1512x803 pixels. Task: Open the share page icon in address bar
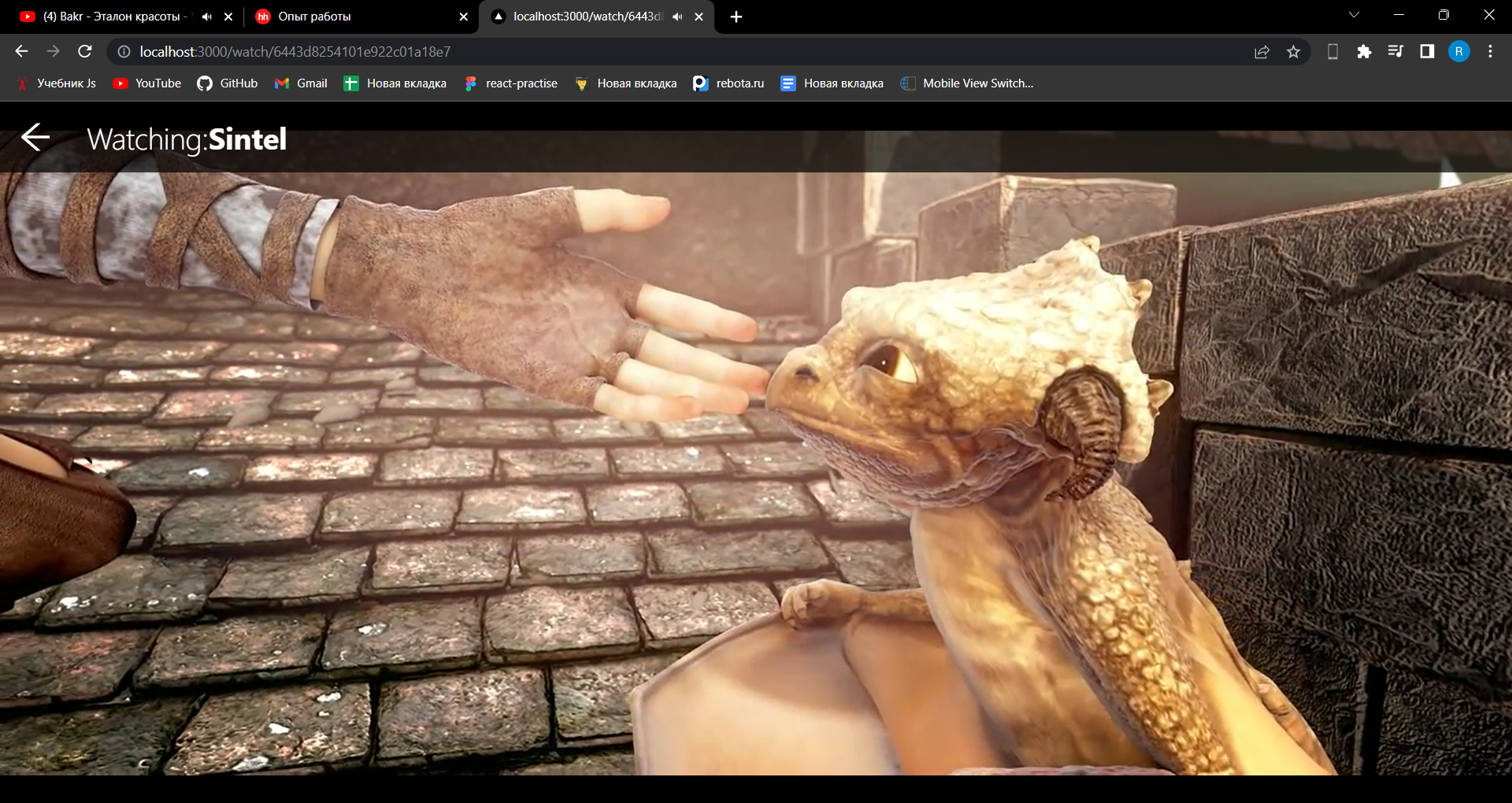(1262, 51)
